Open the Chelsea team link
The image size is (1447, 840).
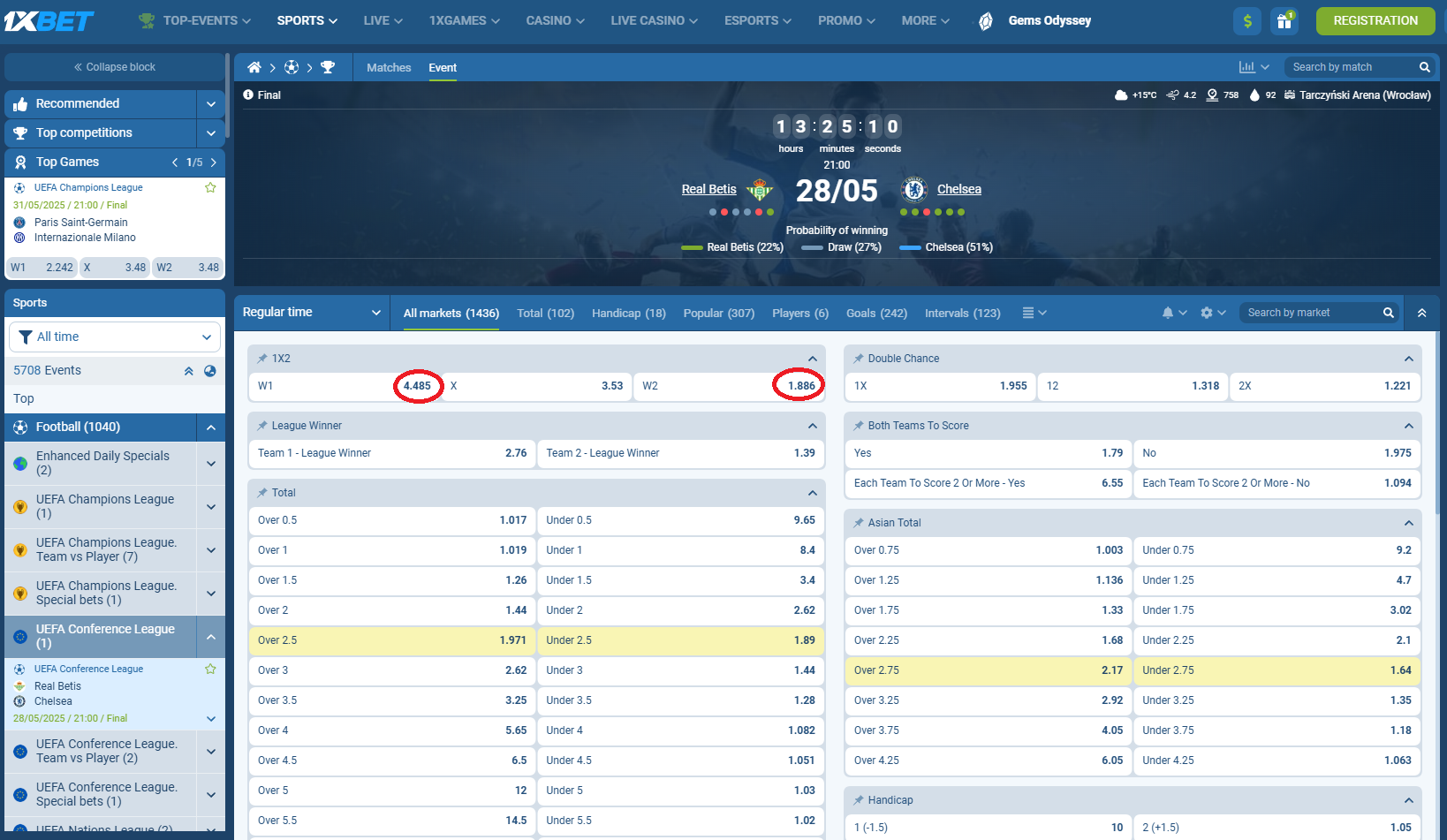point(958,189)
